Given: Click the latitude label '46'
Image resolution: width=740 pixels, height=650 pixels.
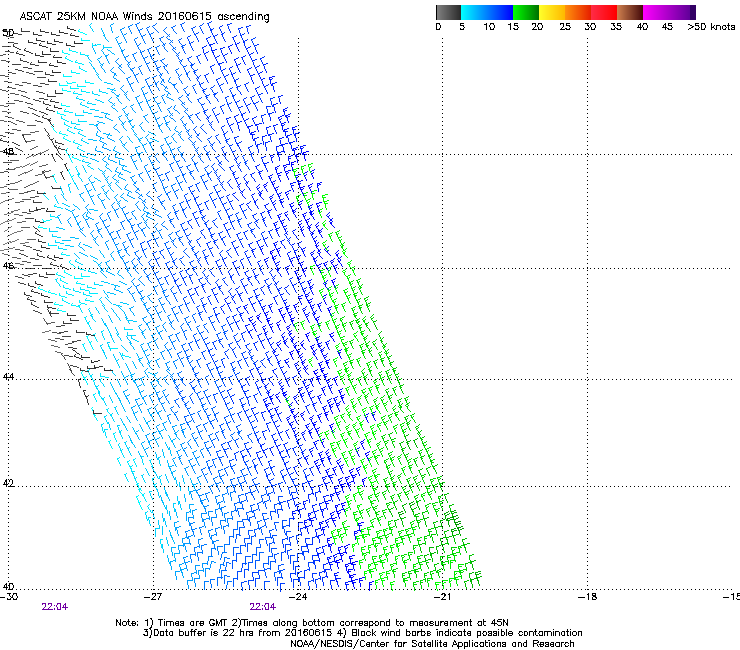Looking at the screenshot, I should (8, 266).
